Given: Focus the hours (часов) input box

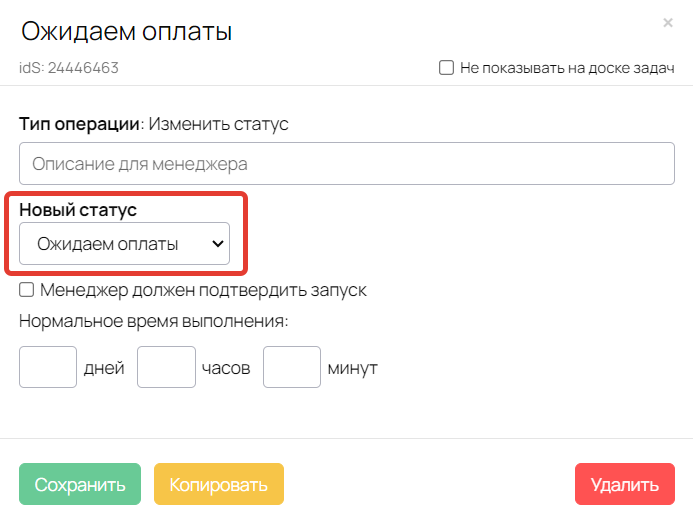Looking at the screenshot, I should pyautogui.click(x=166, y=367).
